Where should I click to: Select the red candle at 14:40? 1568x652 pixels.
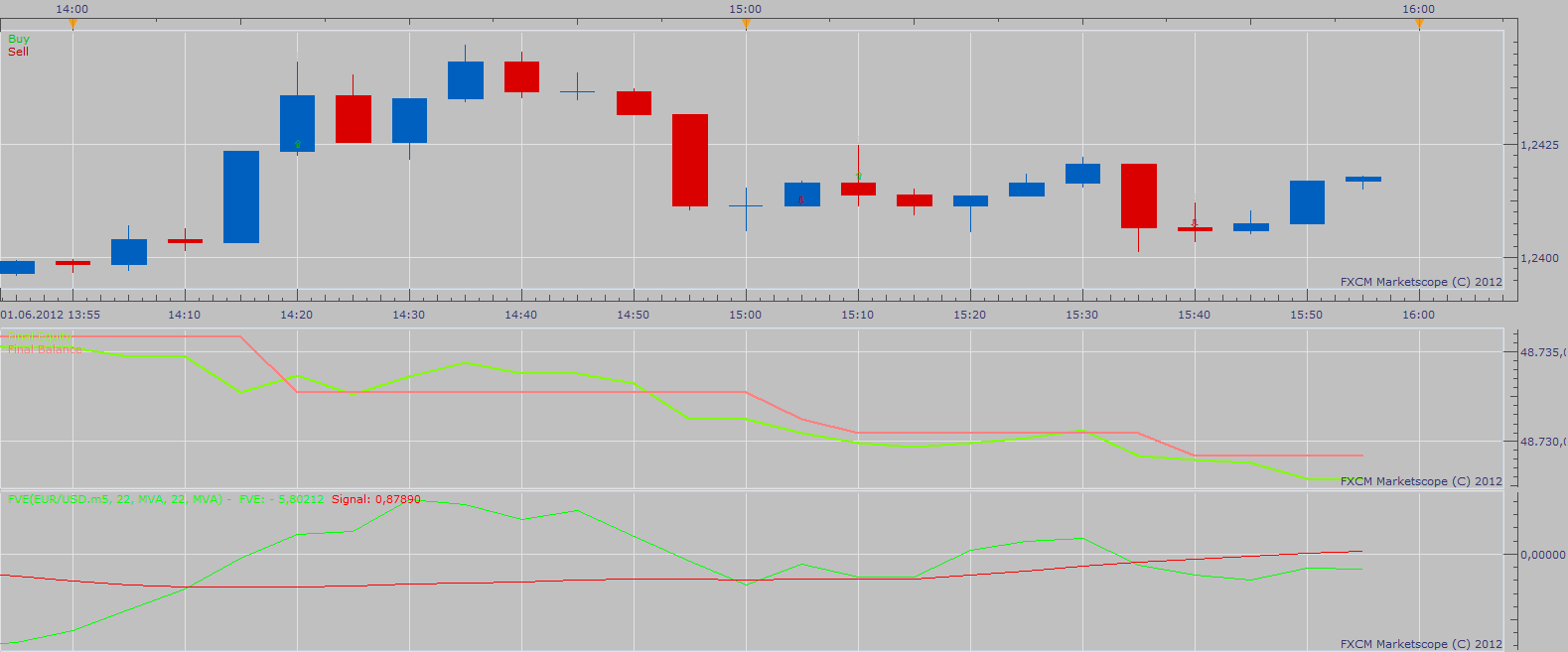(521, 76)
